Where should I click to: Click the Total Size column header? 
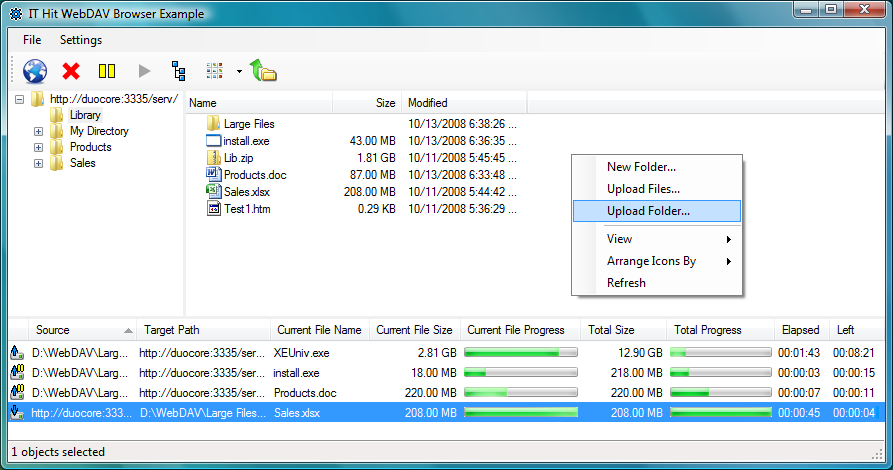click(624, 330)
